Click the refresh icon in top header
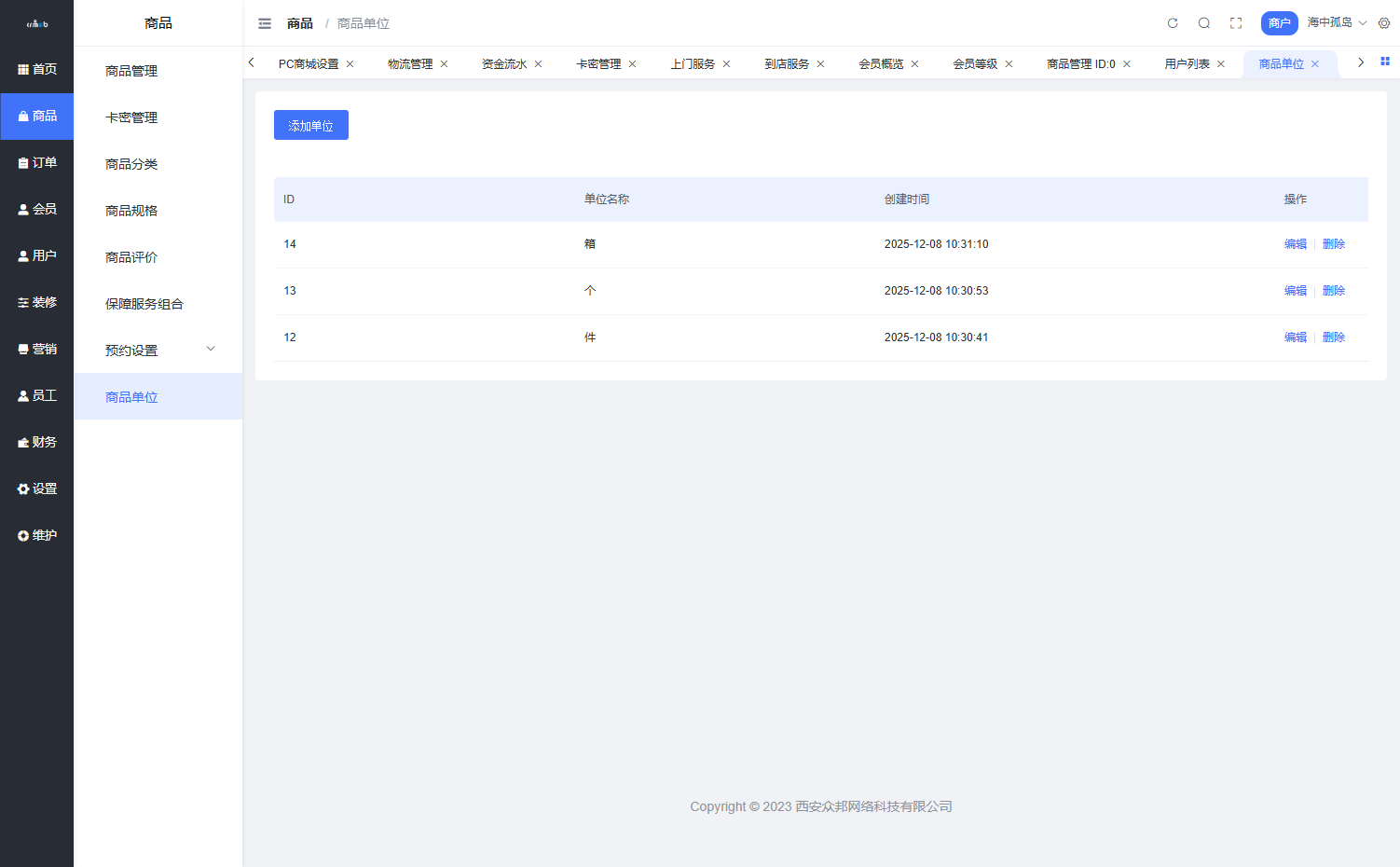The height and width of the screenshot is (867, 1400). click(1173, 23)
